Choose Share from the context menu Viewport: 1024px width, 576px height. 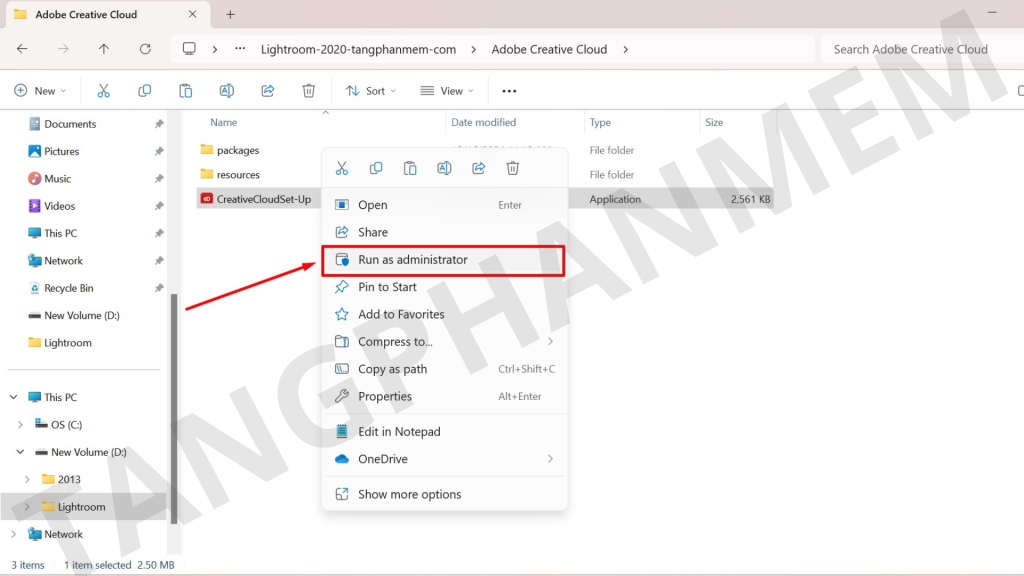pyautogui.click(x=444, y=232)
